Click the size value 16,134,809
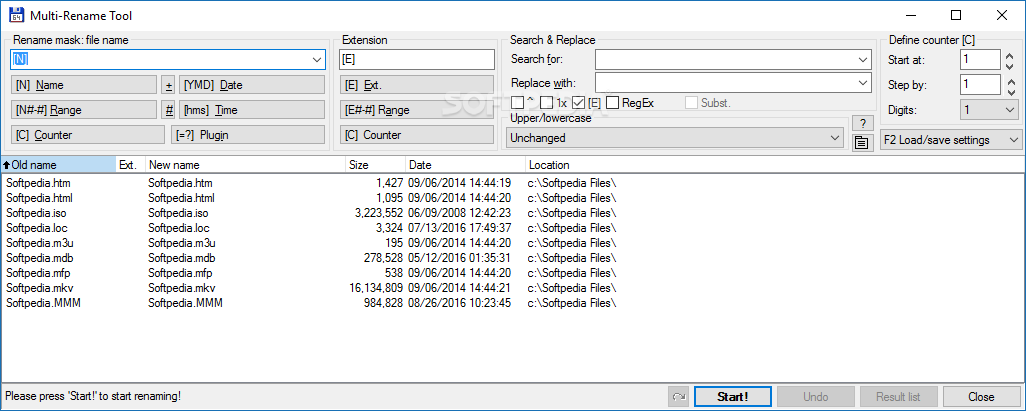 (376, 288)
